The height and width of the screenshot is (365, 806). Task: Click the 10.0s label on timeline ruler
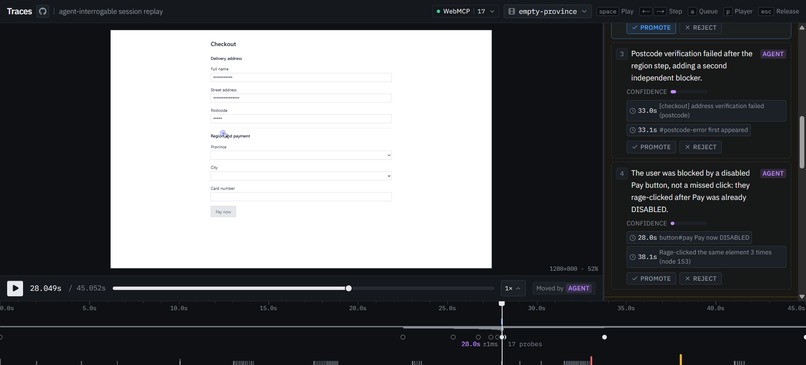point(178,308)
